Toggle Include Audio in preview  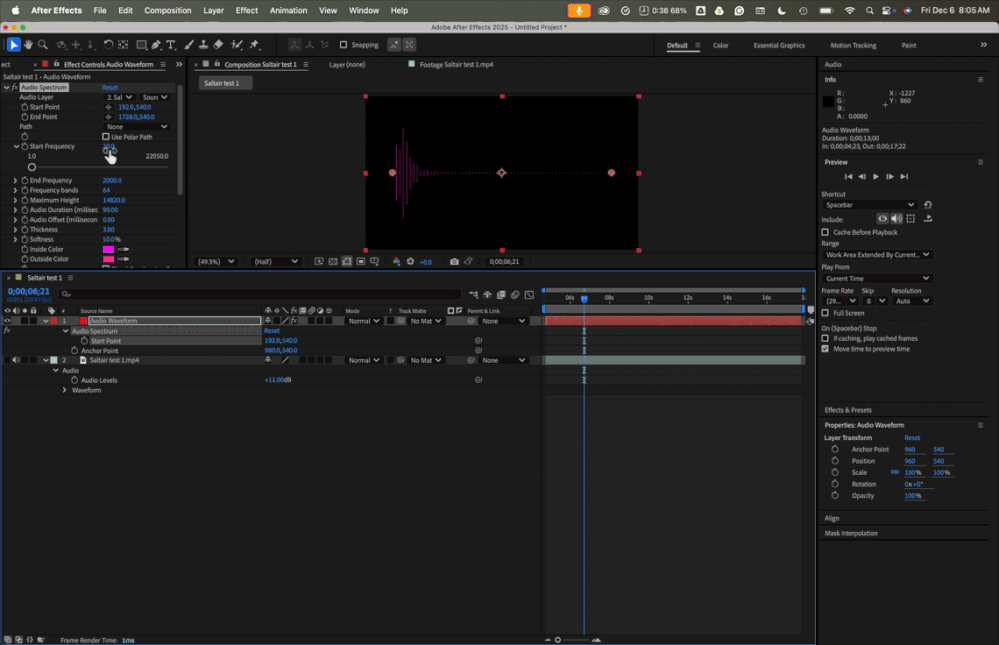(896, 219)
